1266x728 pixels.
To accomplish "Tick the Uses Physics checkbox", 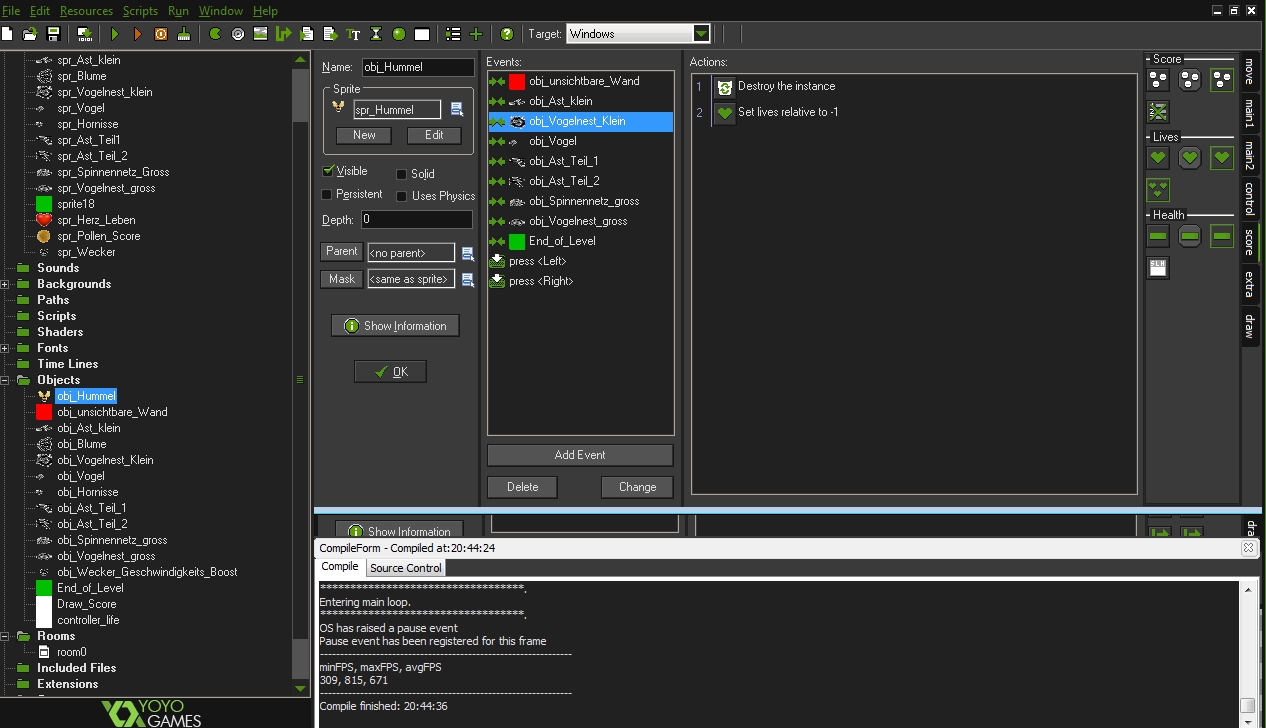I will pyautogui.click(x=402, y=196).
